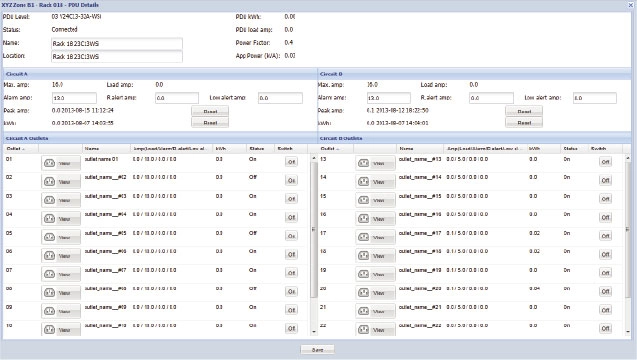Image resolution: width=637 pixels, height=360 pixels.
Task: Open the View icon for outlet 17
Action: (x=375, y=237)
